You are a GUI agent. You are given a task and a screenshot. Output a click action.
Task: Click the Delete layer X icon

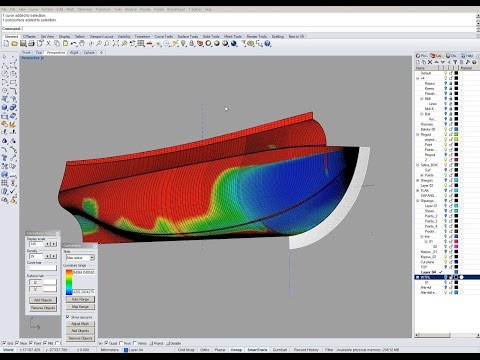430,62
